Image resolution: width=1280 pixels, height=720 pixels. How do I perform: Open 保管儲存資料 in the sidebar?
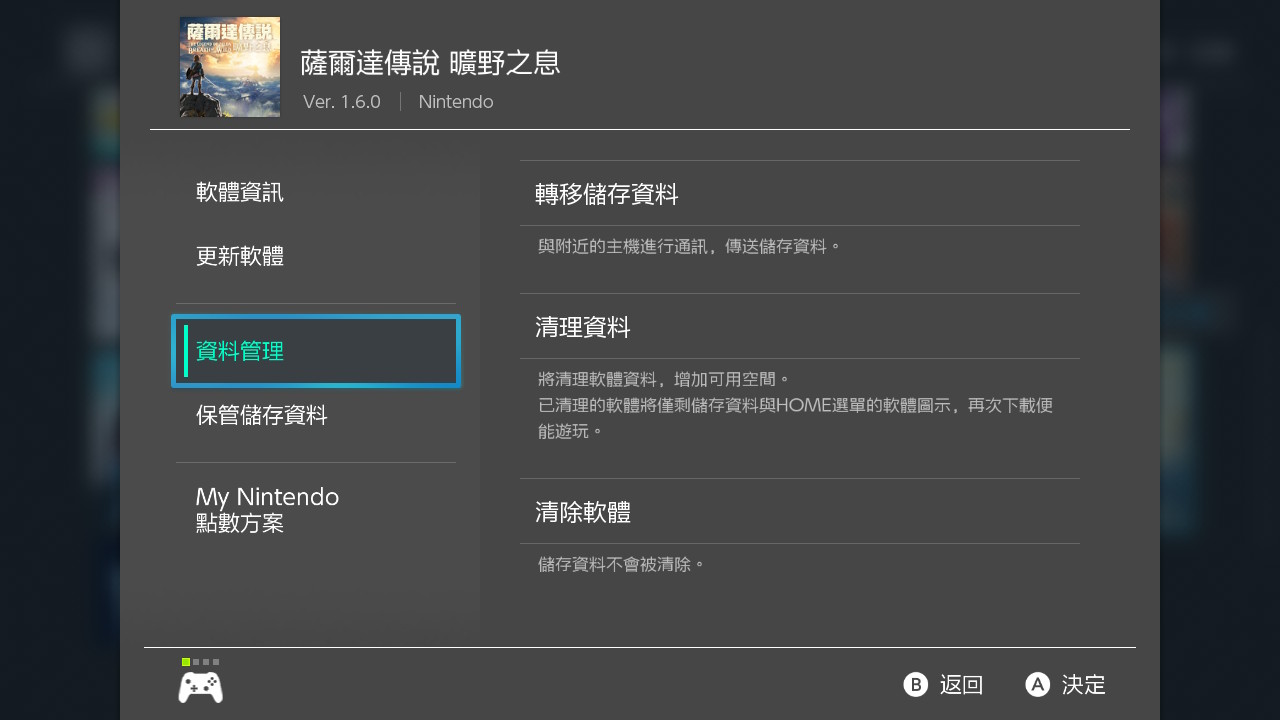click(x=315, y=415)
